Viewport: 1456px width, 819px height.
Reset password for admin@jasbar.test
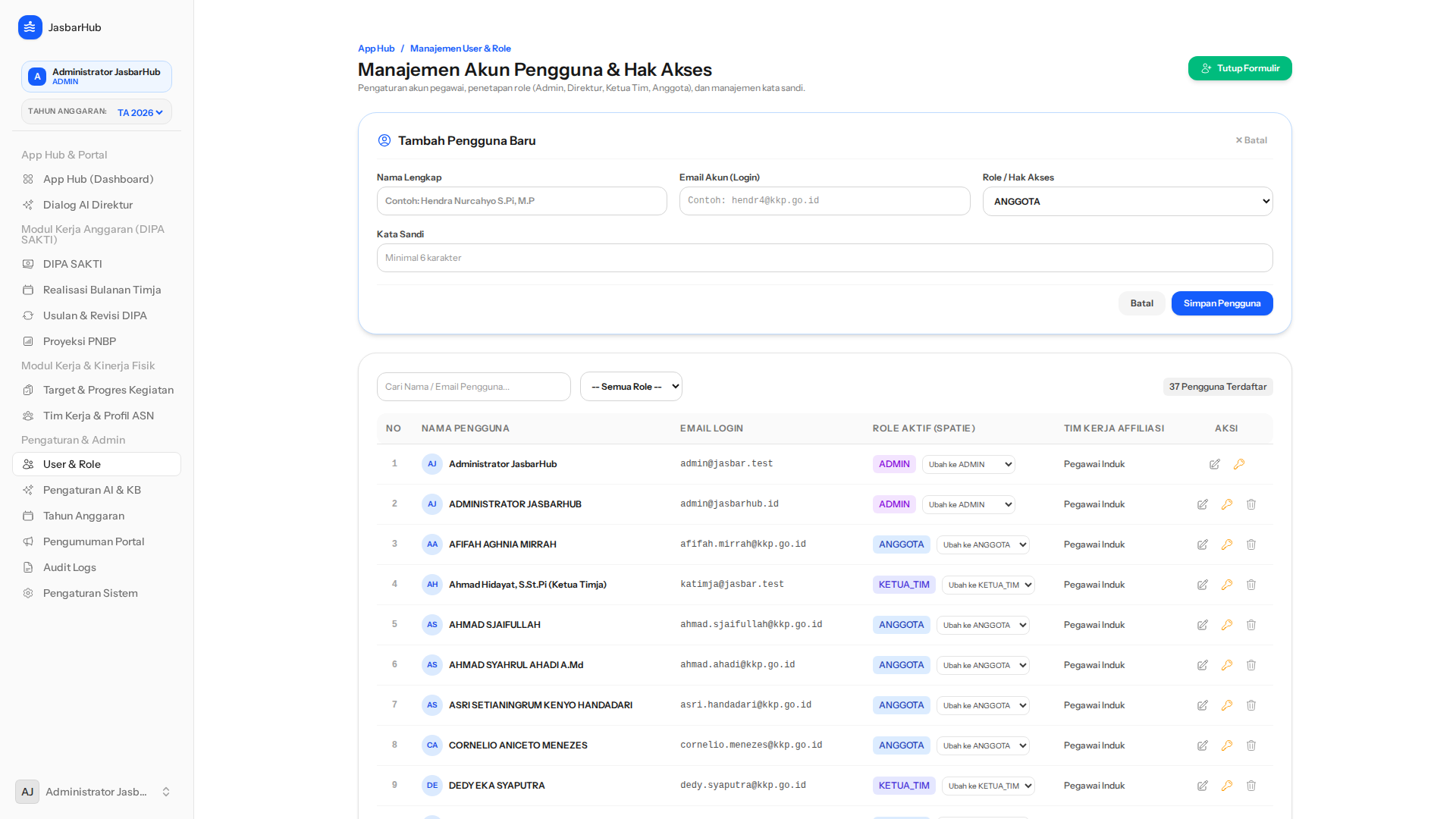1239,464
